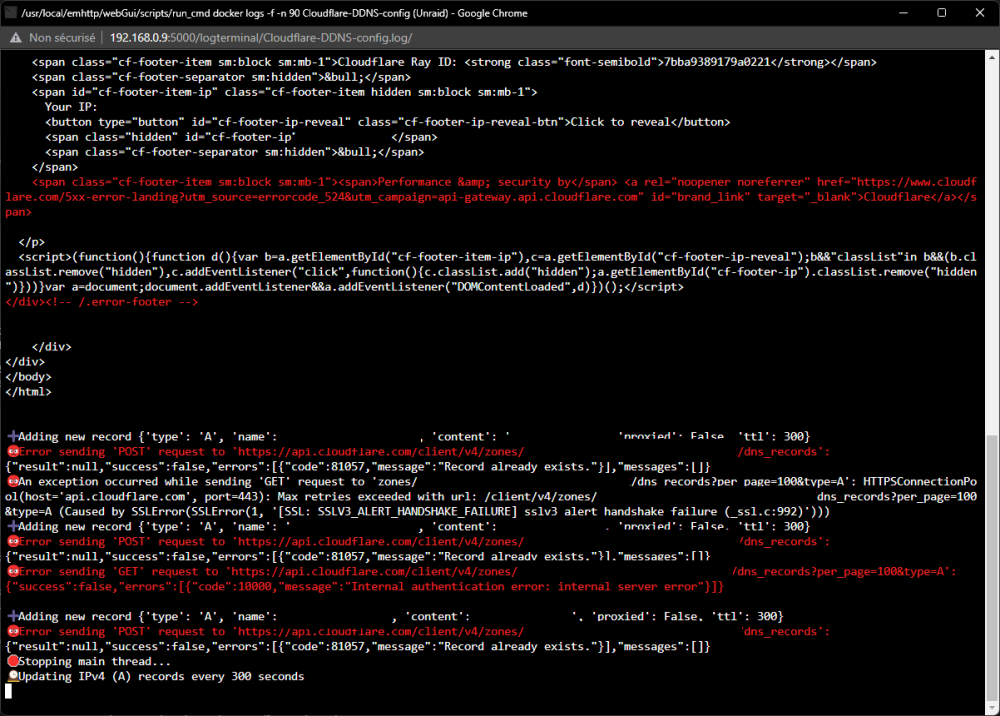Image resolution: width=1000 pixels, height=716 pixels.
Task: Click the vertical scrollbar thumb
Action: pyautogui.click(x=992, y=567)
